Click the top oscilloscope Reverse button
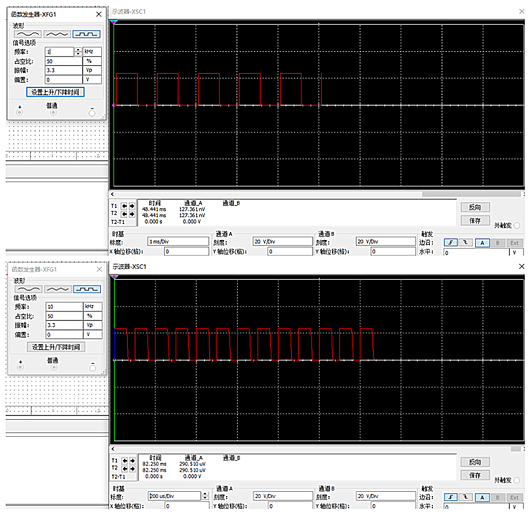Image resolution: width=530 pixels, height=514 pixels. tap(475, 207)
